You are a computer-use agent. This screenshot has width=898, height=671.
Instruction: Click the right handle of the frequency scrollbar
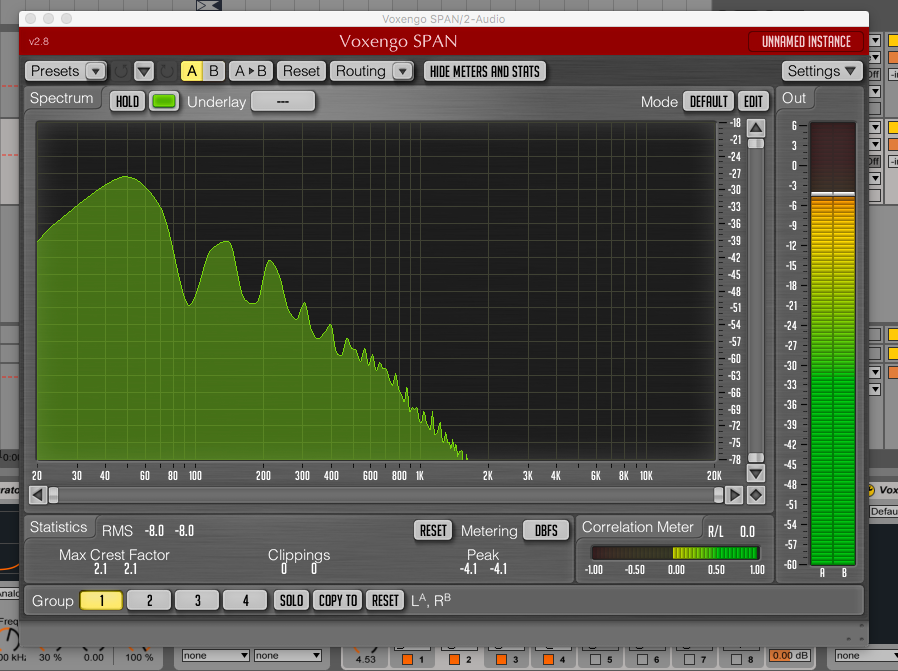[x=718, y=495]
